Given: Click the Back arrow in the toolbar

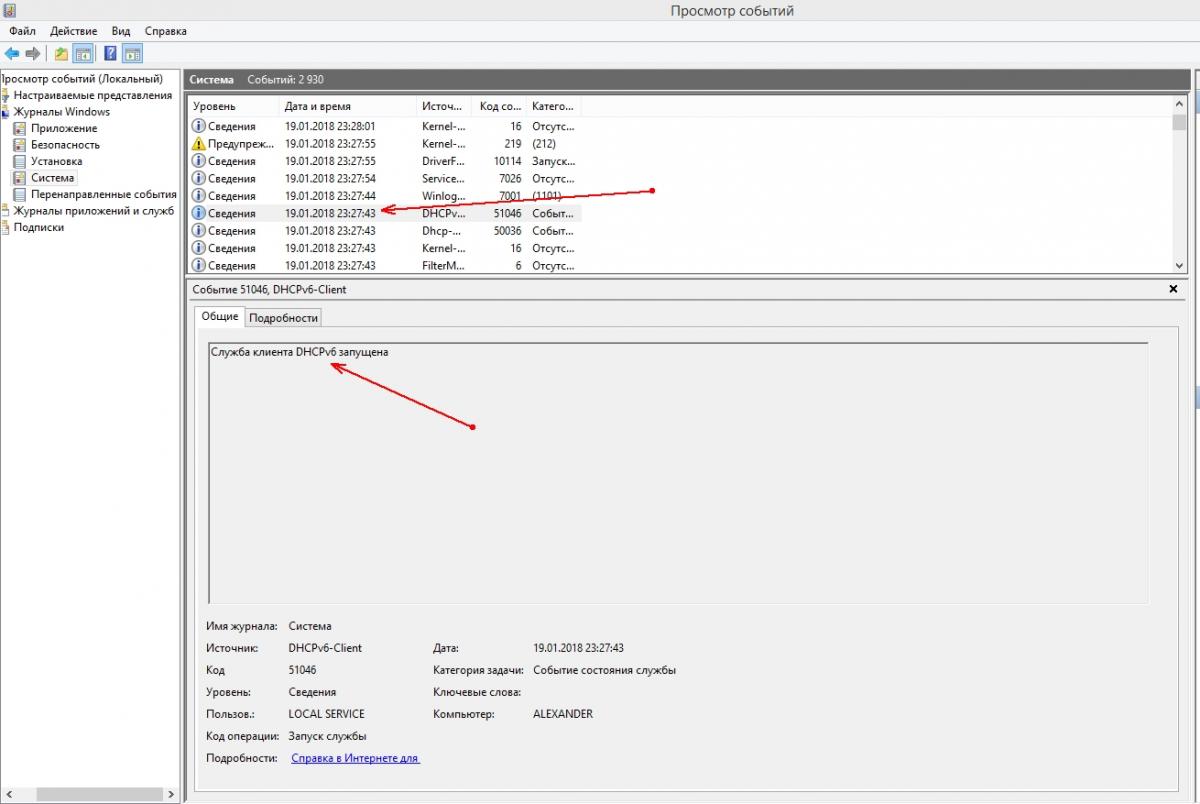Looking at the screenshot, I should [x=12, y=54].
